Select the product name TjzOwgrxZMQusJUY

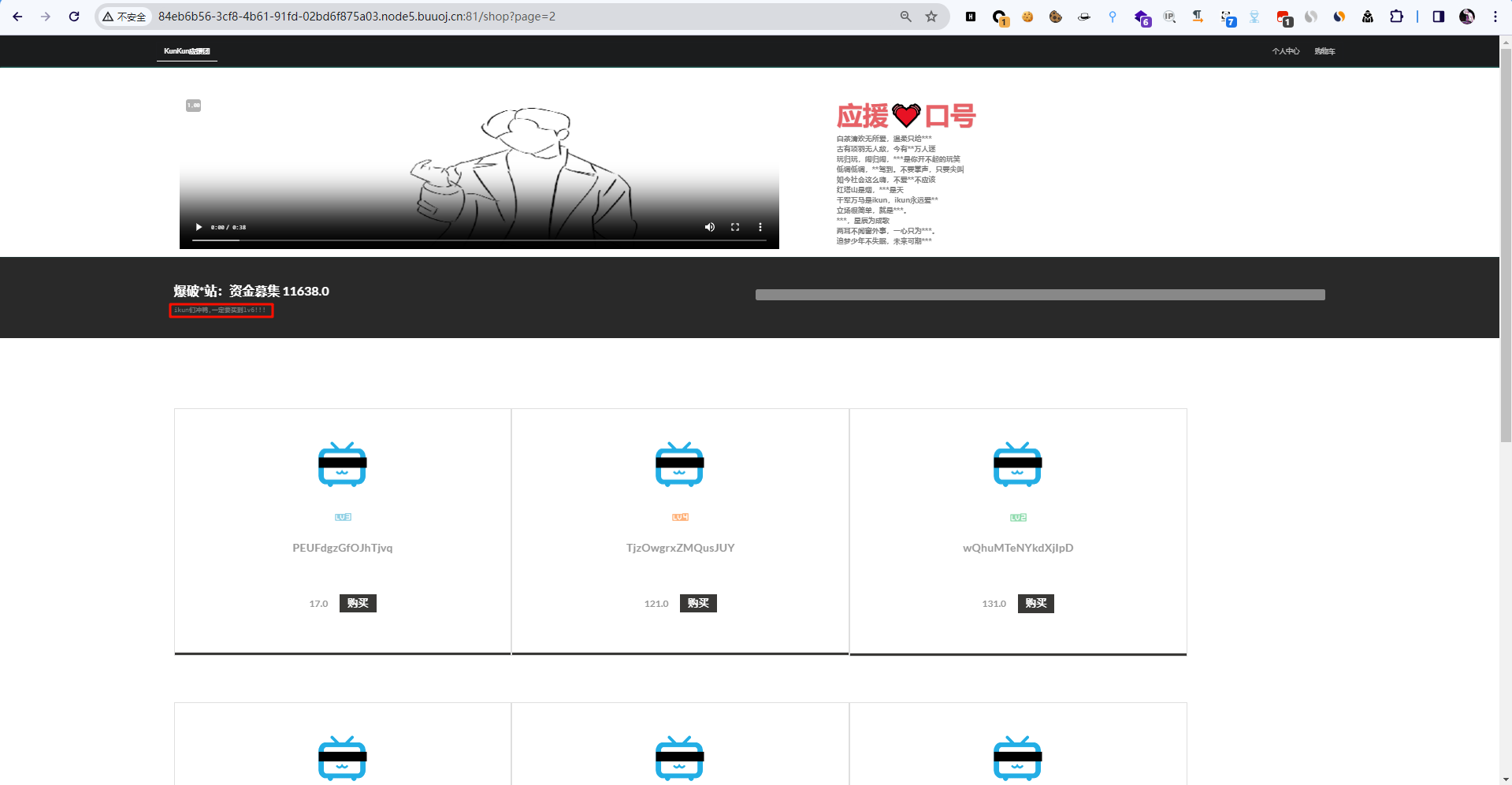click(681, 548)
